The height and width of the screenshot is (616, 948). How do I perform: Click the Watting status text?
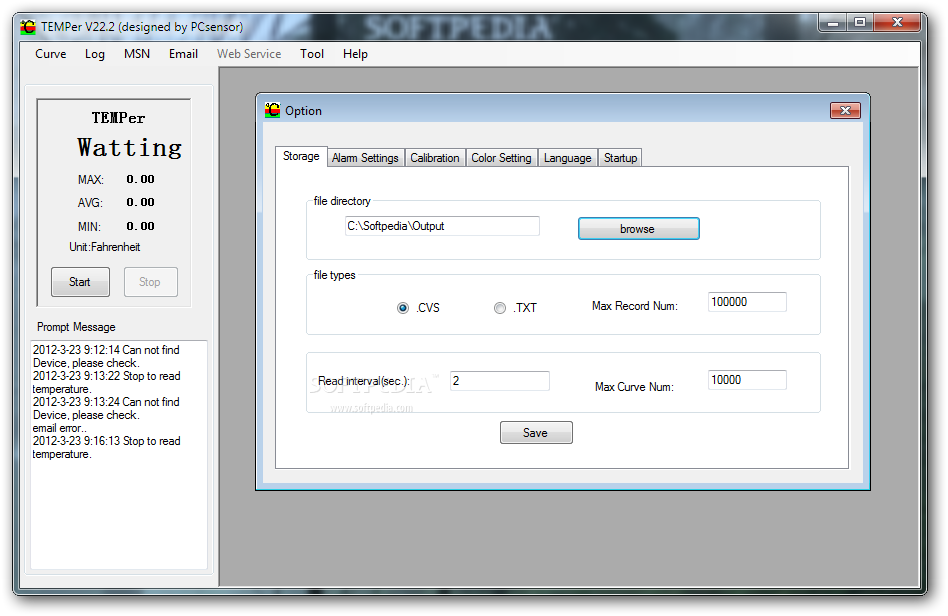(129, 148)
